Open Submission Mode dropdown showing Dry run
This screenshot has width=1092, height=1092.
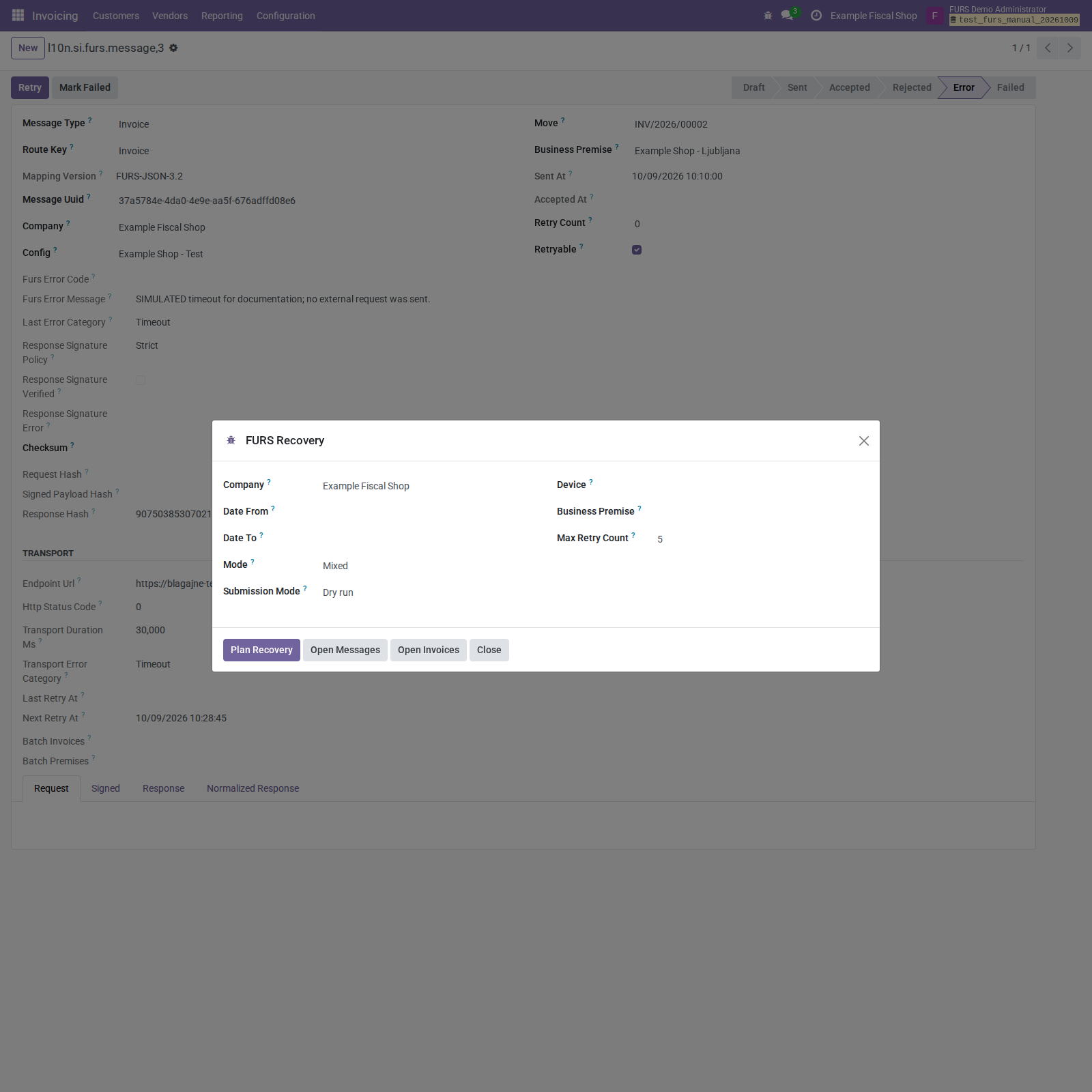(x=430, y=592)
